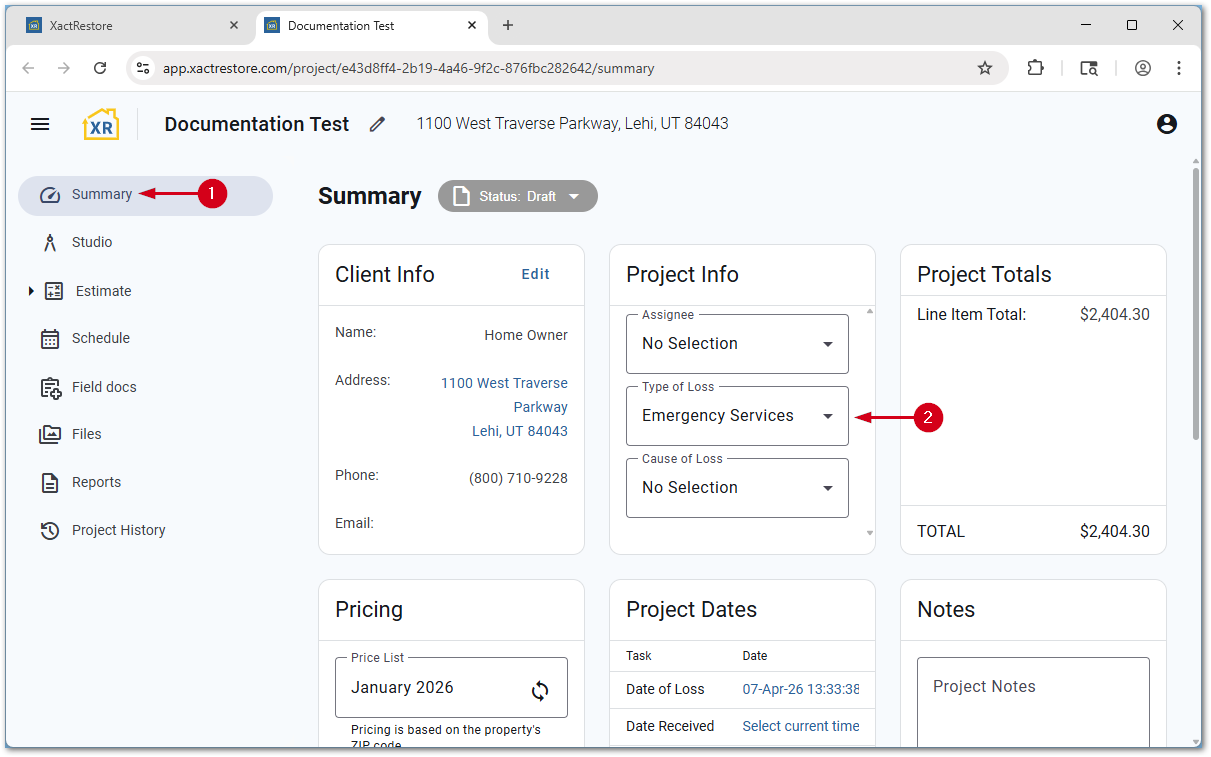
Task: Open the user account profile icon
Action: click(x=1166, y=124)
